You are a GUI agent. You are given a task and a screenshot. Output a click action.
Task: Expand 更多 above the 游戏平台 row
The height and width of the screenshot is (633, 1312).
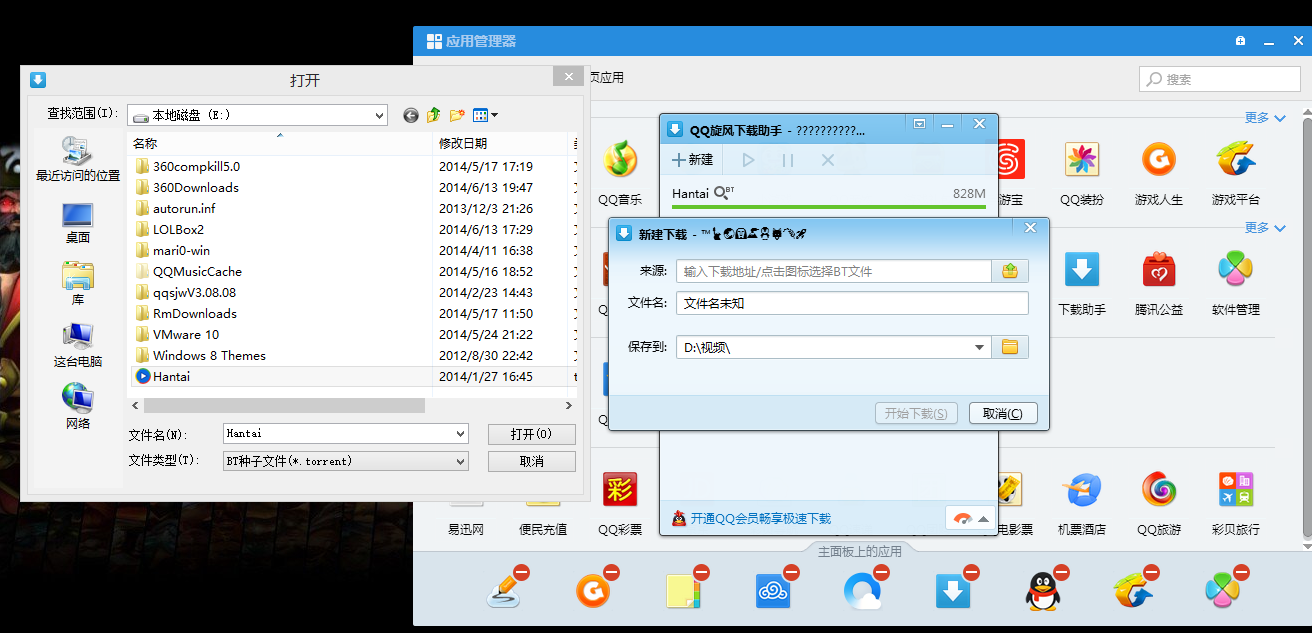coord(1265,118)
